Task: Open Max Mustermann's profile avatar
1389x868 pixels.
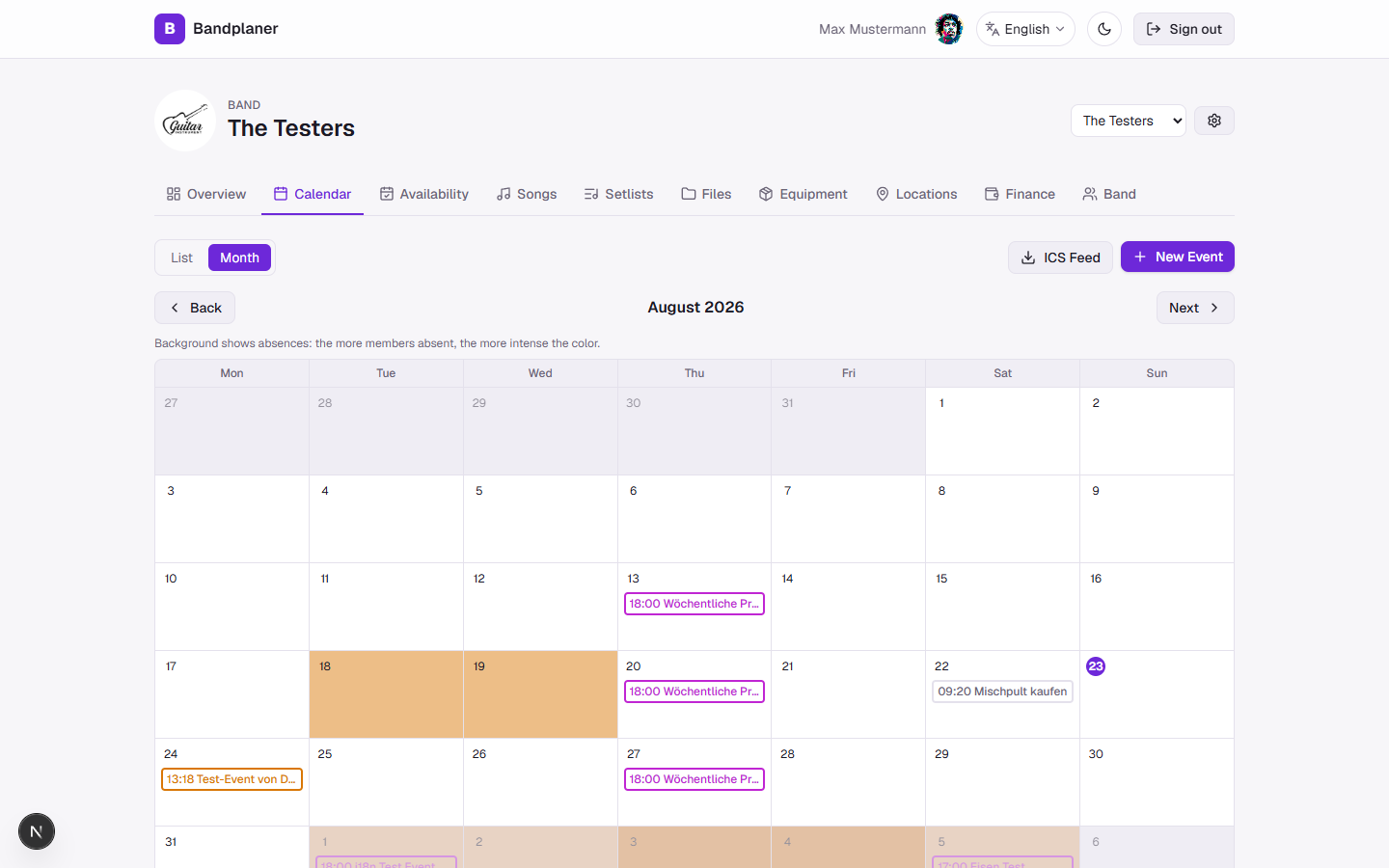Action: [x=949, y=29]
